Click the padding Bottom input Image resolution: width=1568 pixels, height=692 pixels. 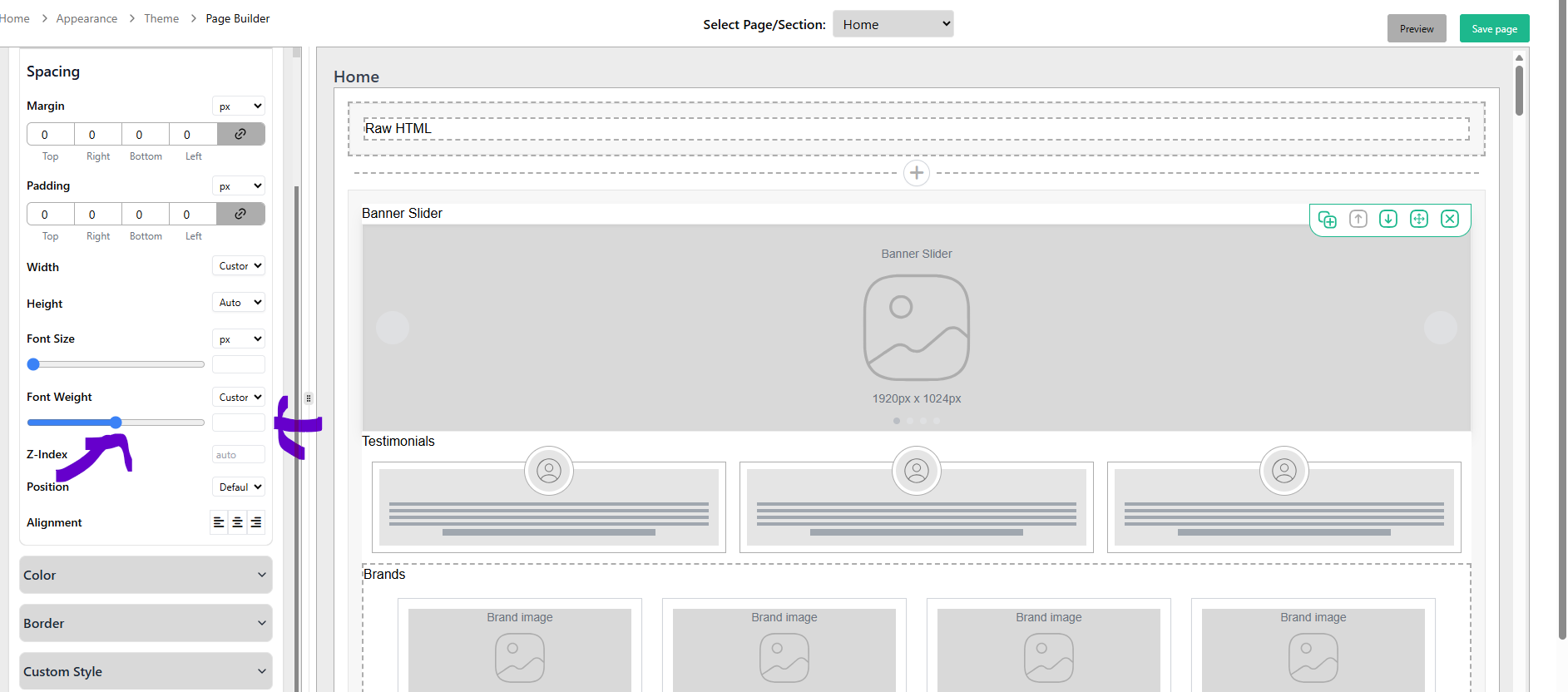(x=146, y=214)
